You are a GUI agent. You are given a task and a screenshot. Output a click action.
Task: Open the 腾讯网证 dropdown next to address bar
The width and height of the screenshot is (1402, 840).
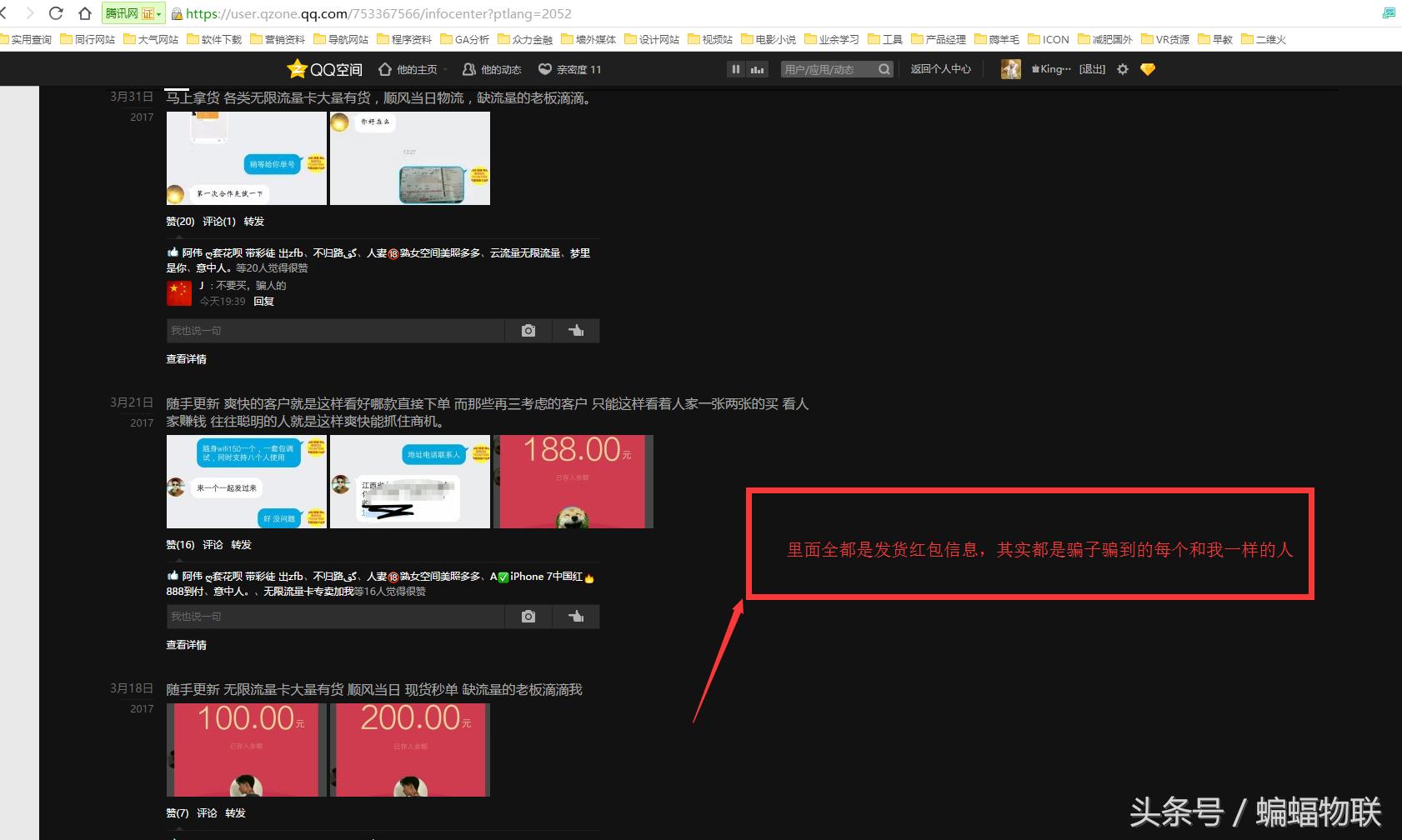(160, 13)
